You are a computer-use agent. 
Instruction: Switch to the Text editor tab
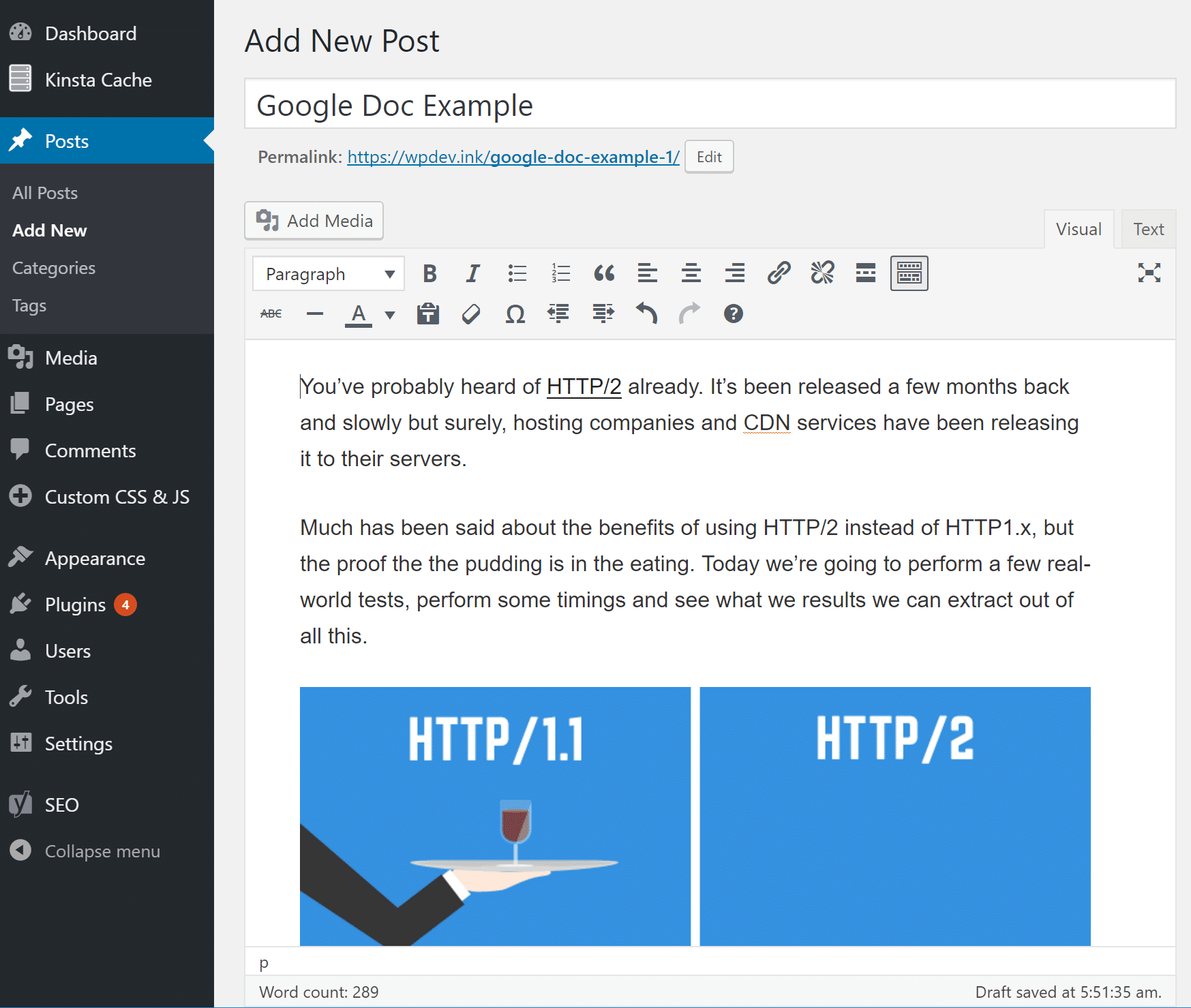[1148, 229]
